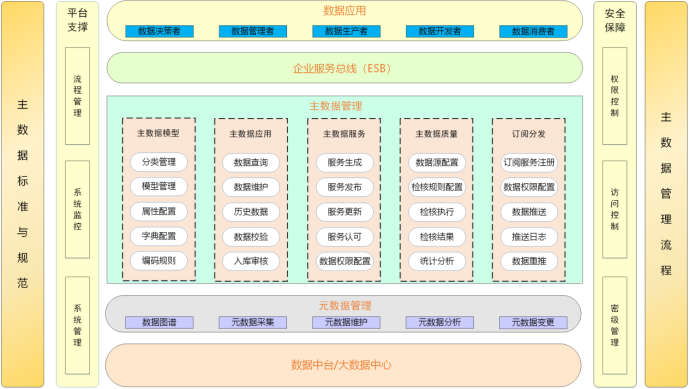The image size is (690, 389).
Task: Click the 主数据质量 heading
Action: click(x=437, y=133)
